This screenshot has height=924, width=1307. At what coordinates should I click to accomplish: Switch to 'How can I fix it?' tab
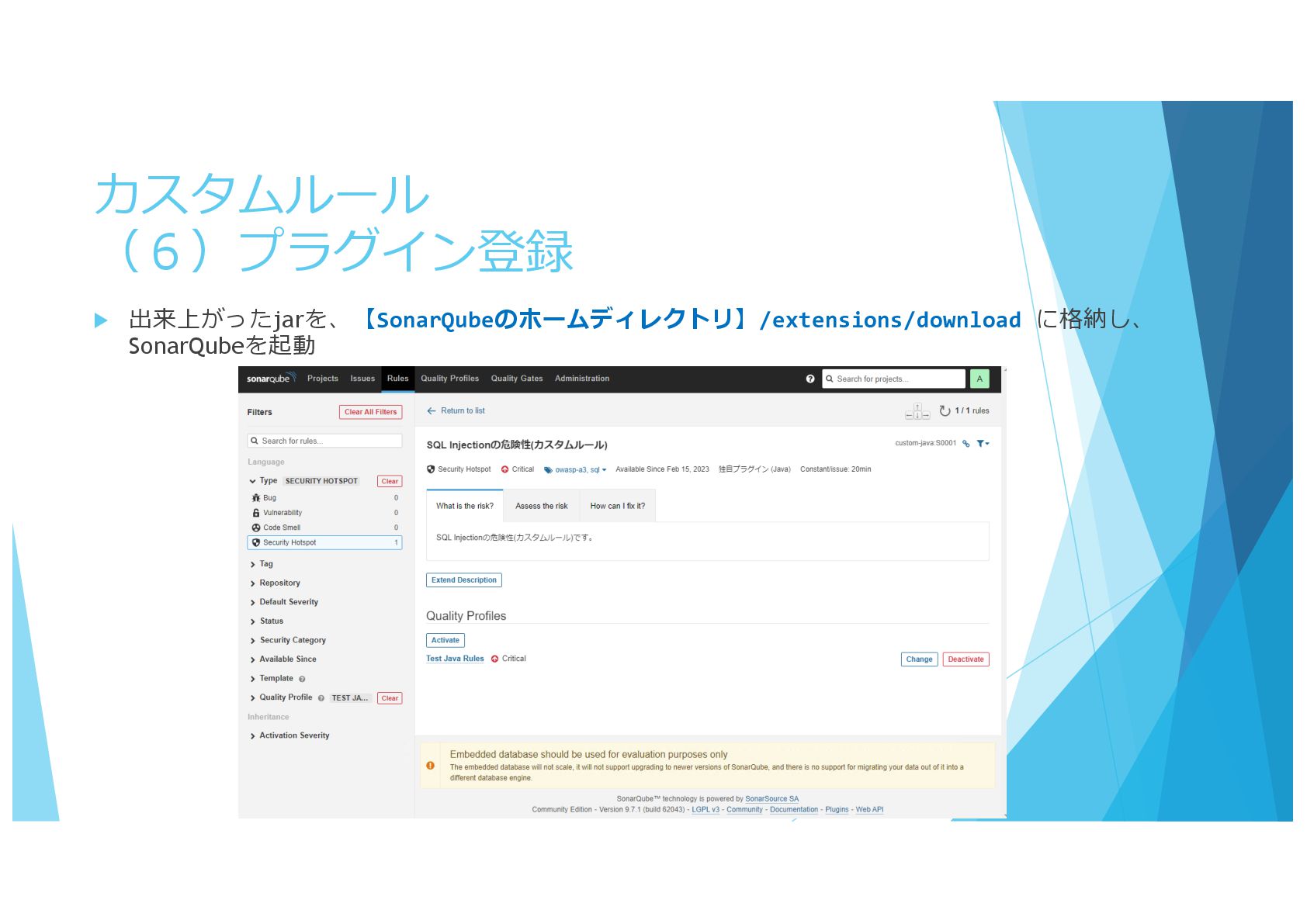click(618, 506)
